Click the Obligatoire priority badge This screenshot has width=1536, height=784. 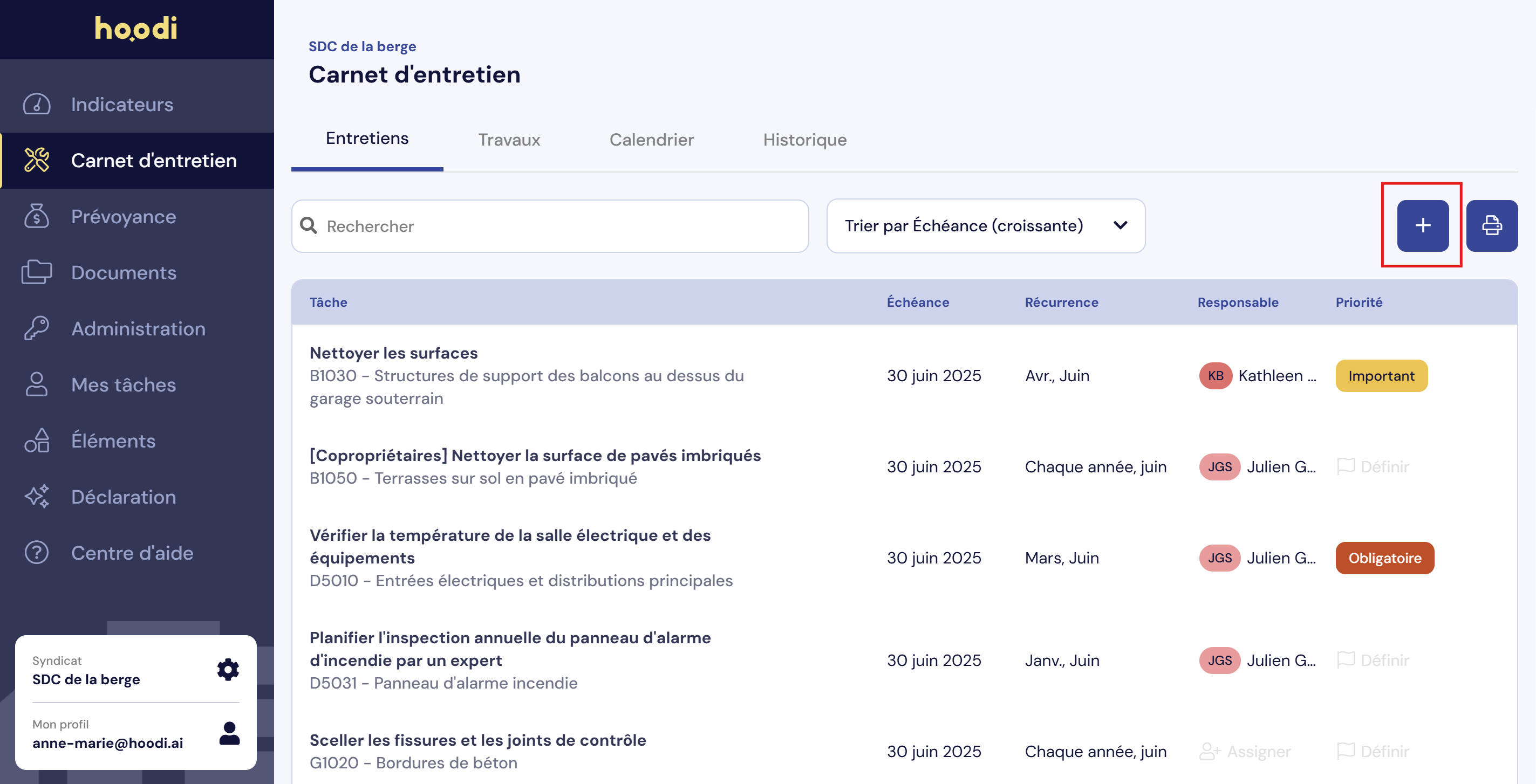pyautogui.click(x=1384, y=558)
